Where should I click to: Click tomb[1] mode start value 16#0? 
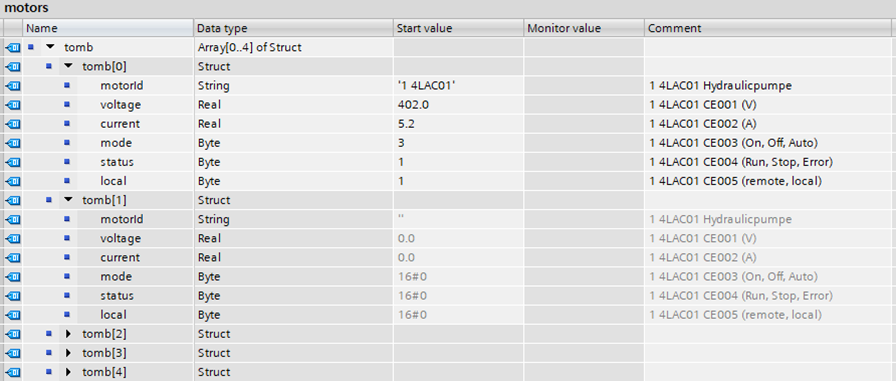458,276
